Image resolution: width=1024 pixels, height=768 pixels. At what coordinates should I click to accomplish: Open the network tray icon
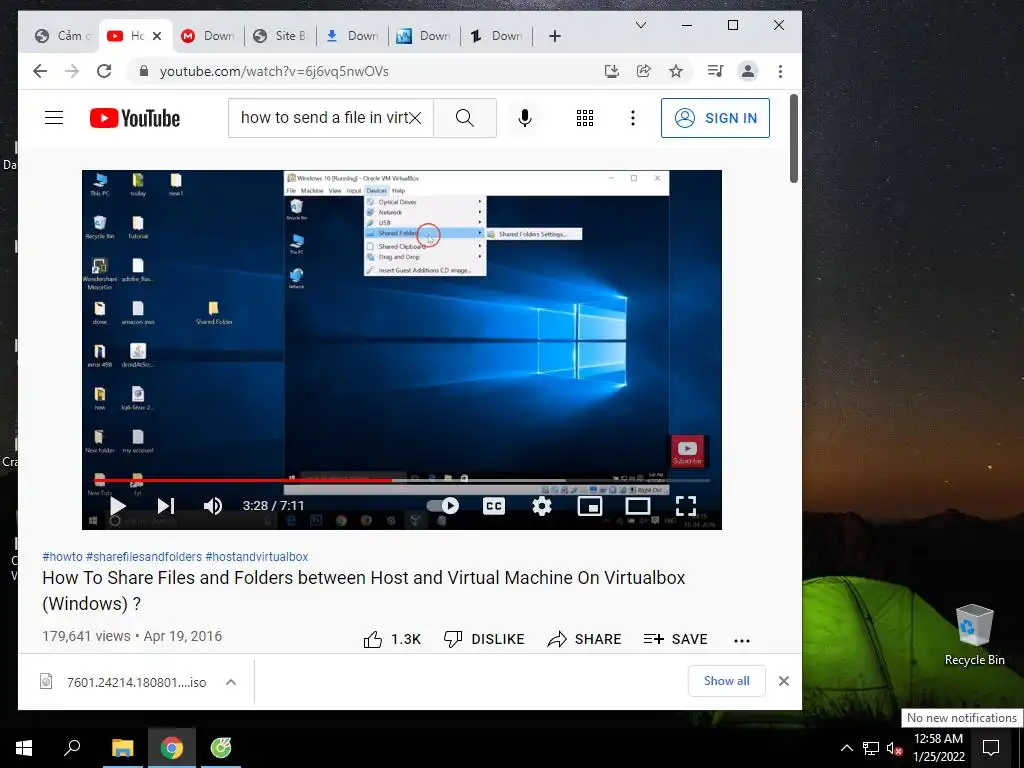pos(871,748)
